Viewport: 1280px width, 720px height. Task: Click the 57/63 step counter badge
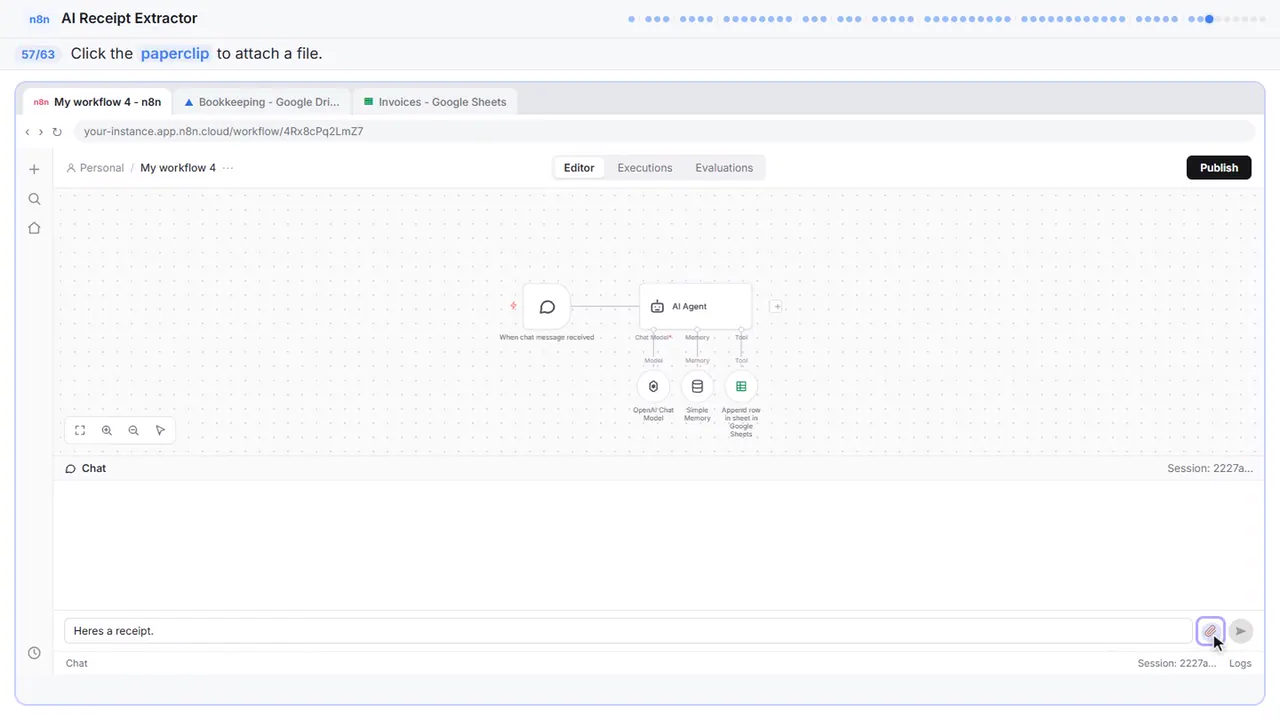pyautogui.click(x=38, y=54)
